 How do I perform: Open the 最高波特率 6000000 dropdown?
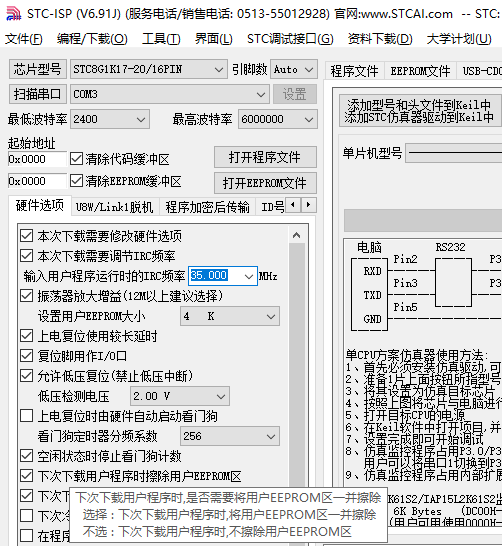[x=278, y=119]
